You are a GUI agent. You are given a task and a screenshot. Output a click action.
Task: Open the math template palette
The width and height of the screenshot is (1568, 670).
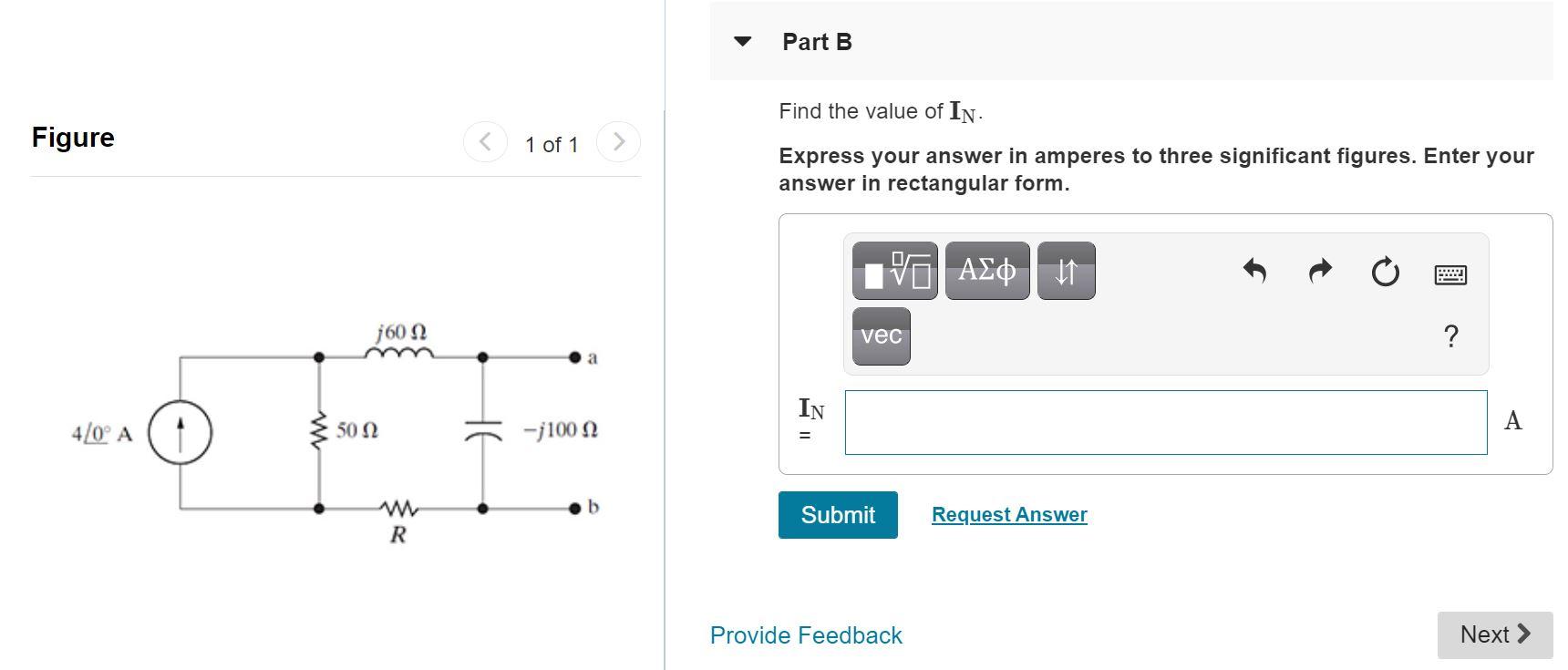tap(893, 269)
